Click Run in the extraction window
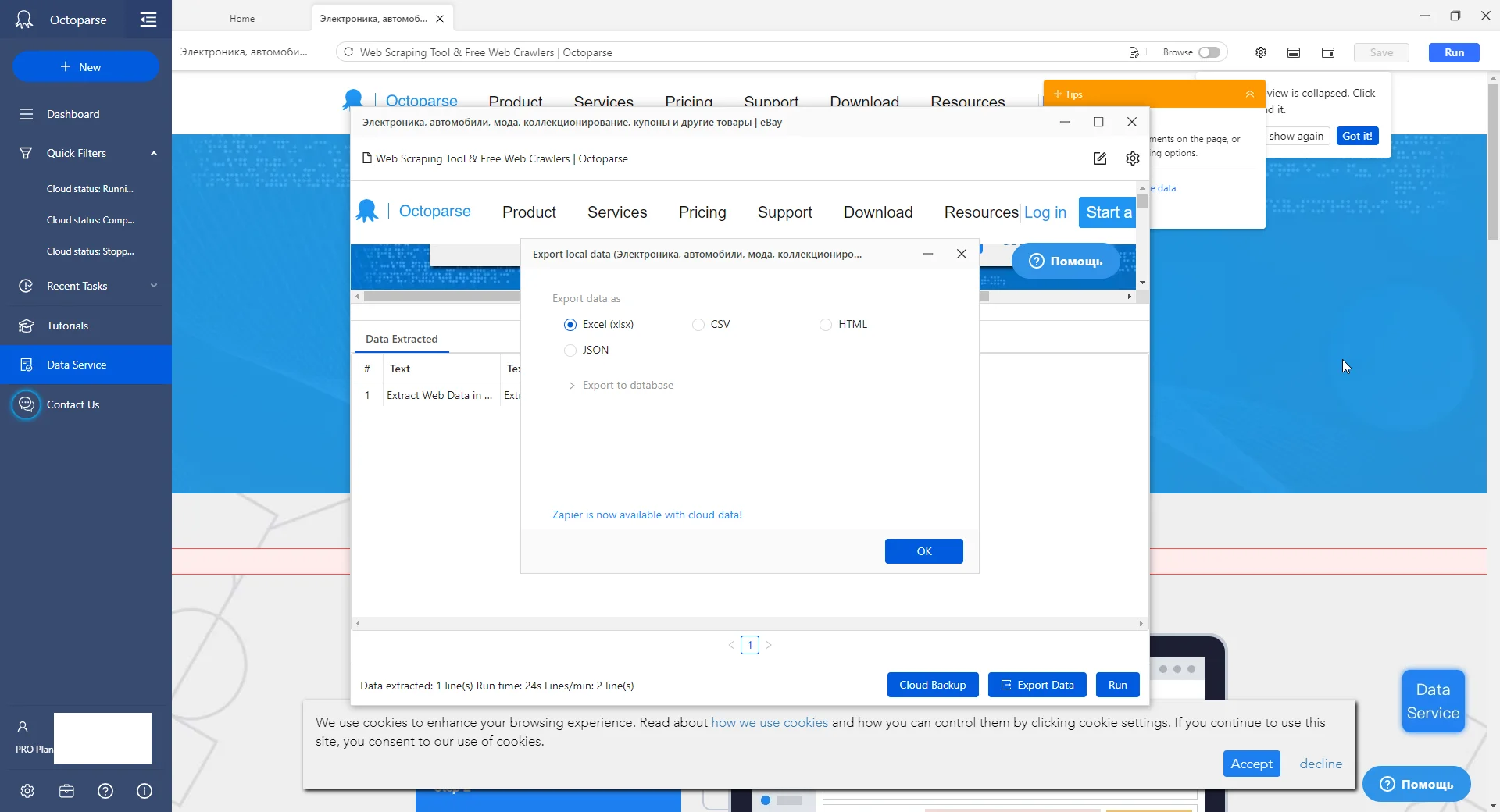Image resolution: width=1500 pixels, height=812 pixels. [1118, 685]
